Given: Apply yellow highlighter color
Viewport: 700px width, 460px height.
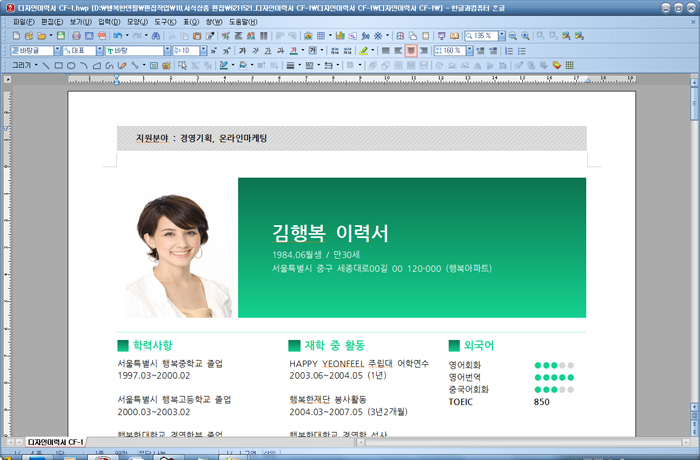Looking at the screenshot, I should point(364,51).
